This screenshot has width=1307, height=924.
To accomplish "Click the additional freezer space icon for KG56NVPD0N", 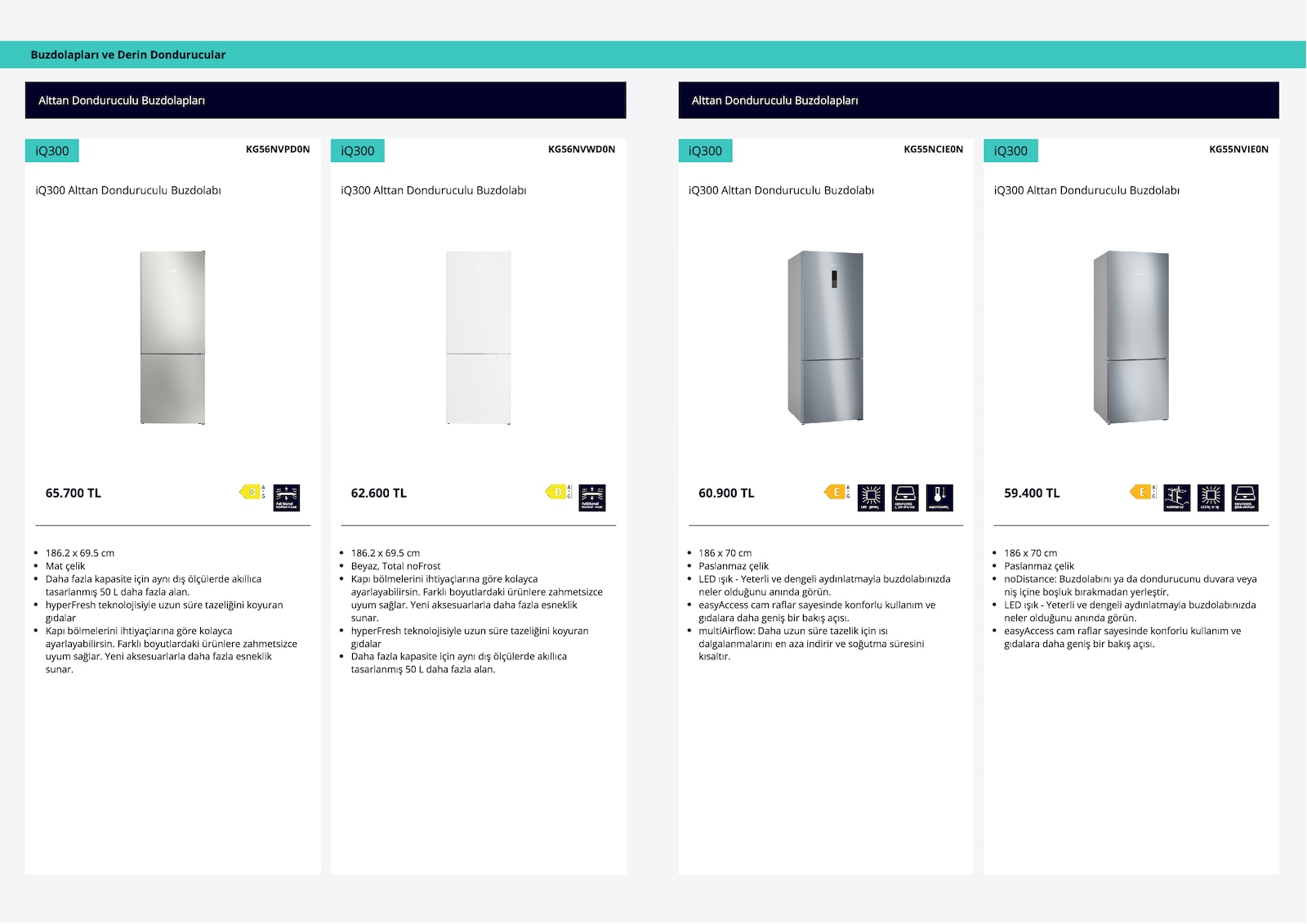I will pos(287,498).
